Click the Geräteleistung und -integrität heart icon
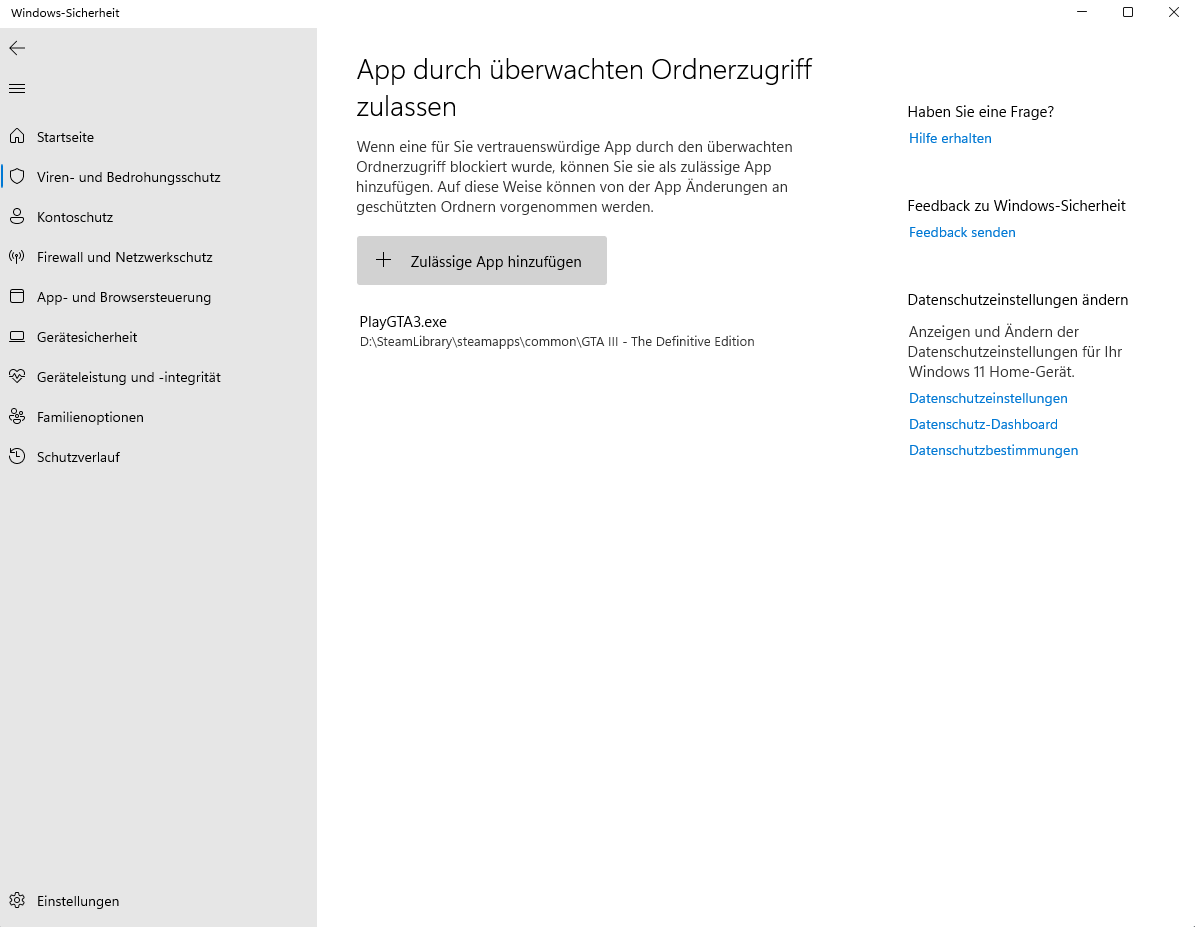The image size is (1195, 927). pyautogui.click(x=17, y=377)
